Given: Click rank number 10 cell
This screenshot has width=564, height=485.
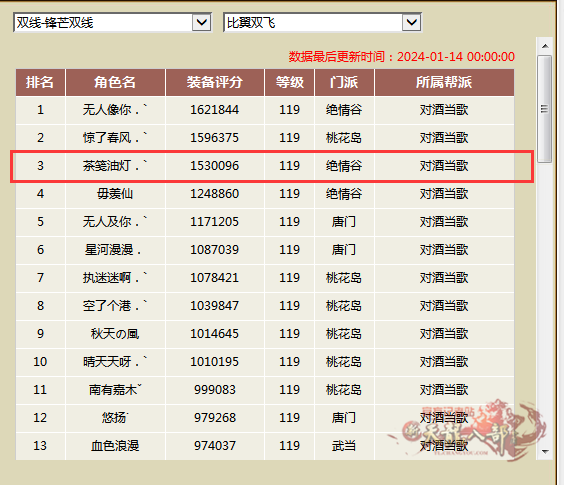Looking at the screenshot, I should 40,362.
